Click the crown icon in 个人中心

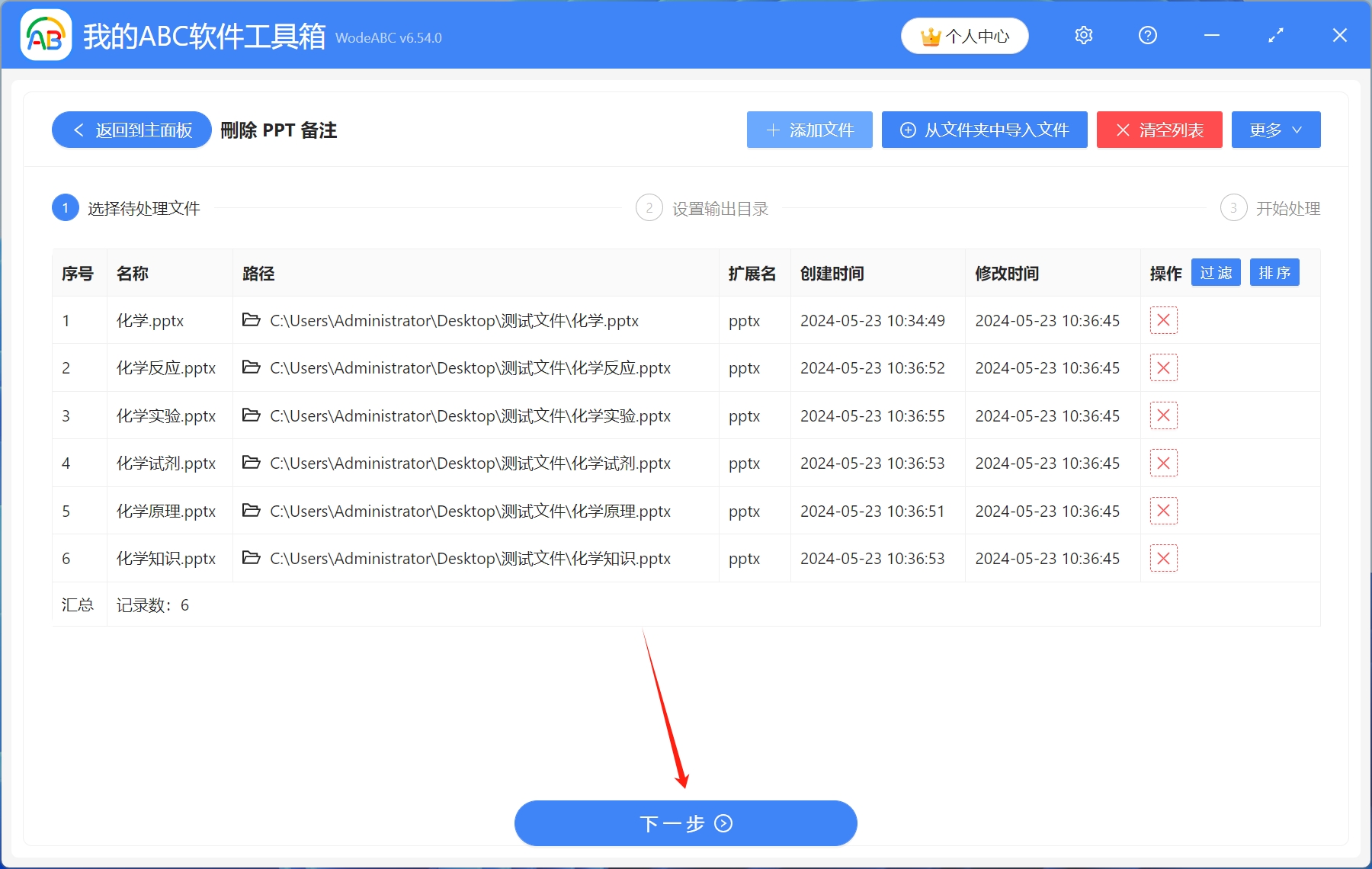click(x=931, y=35)
